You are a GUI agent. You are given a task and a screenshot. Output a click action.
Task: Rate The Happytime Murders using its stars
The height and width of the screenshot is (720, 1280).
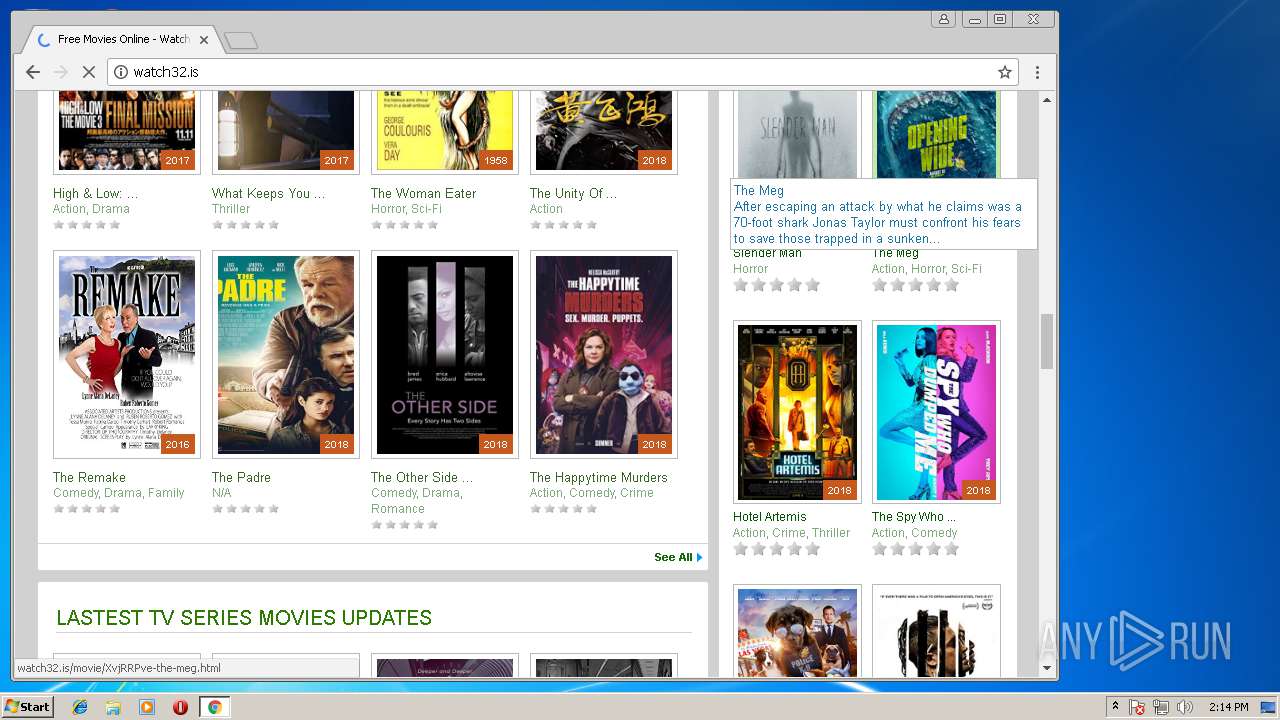563,509
